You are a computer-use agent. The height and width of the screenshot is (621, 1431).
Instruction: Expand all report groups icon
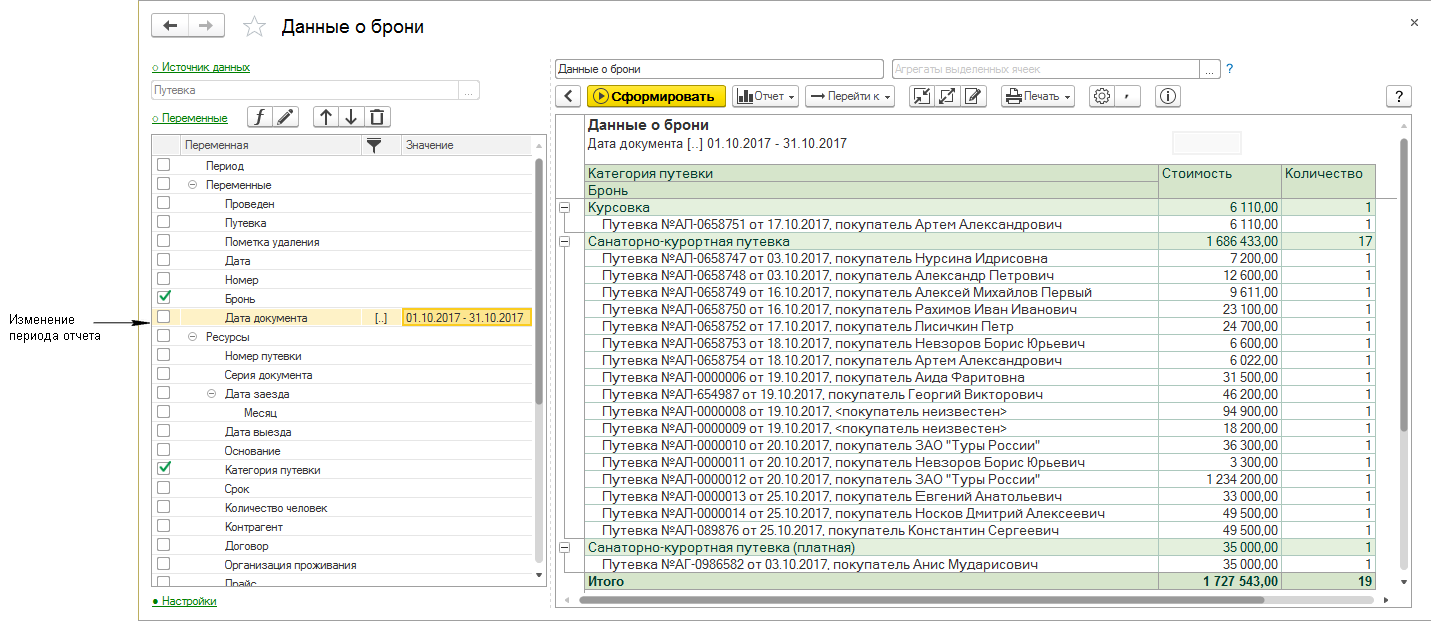click(x=946, y=96)
